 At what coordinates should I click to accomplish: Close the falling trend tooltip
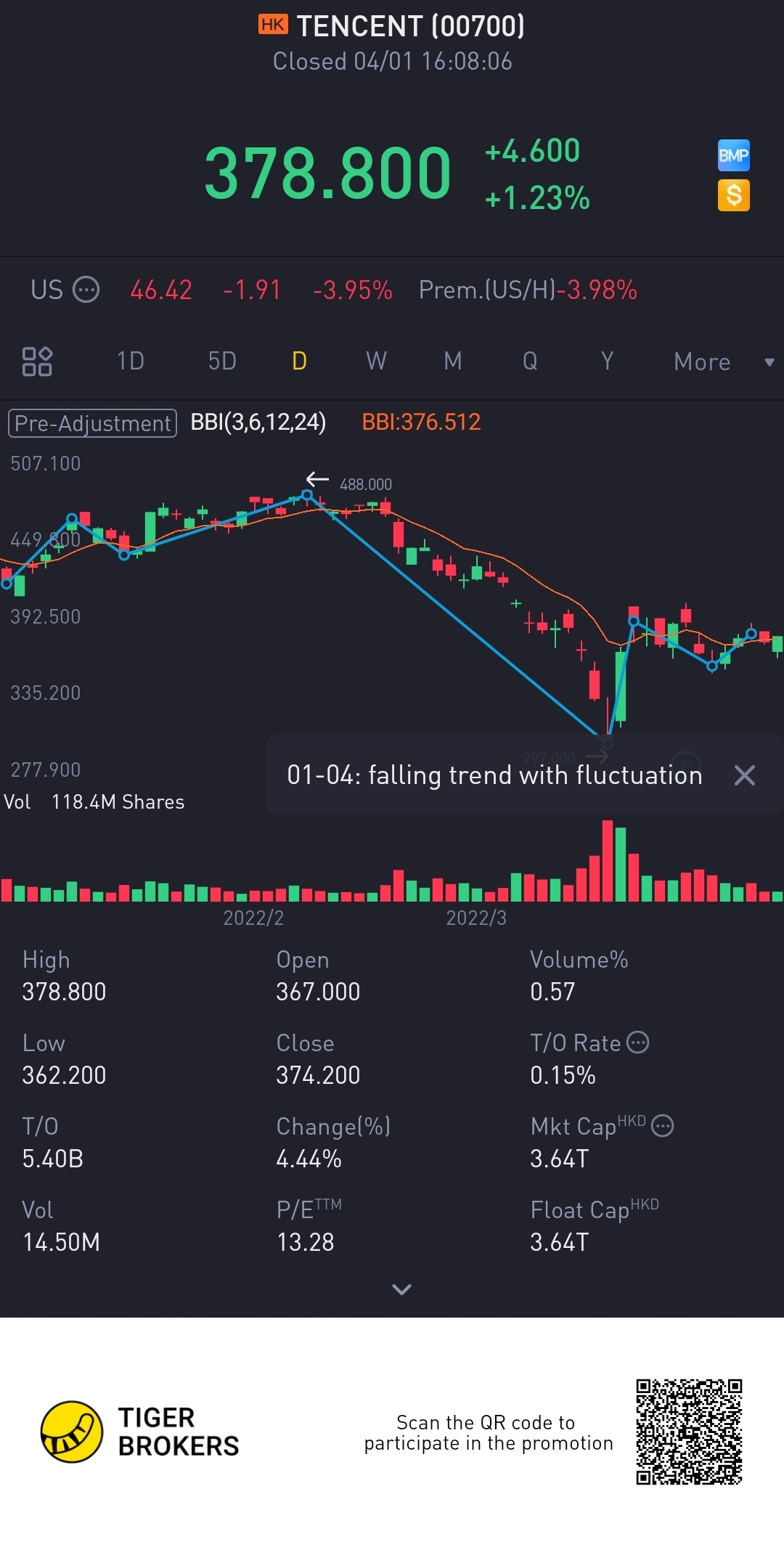click(x=744, y=775)
